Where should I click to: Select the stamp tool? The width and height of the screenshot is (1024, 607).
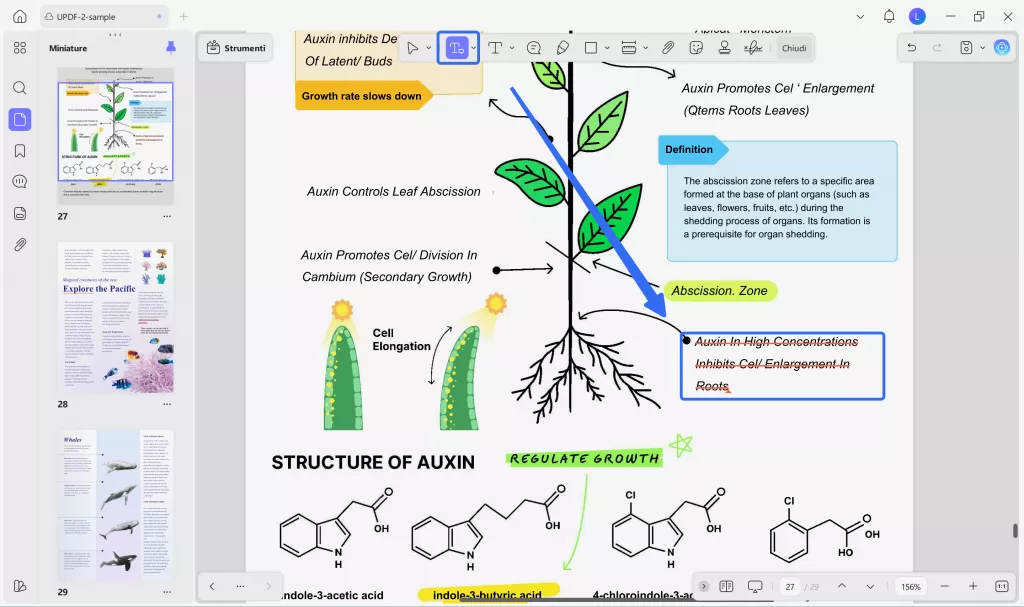pos(724,48)
